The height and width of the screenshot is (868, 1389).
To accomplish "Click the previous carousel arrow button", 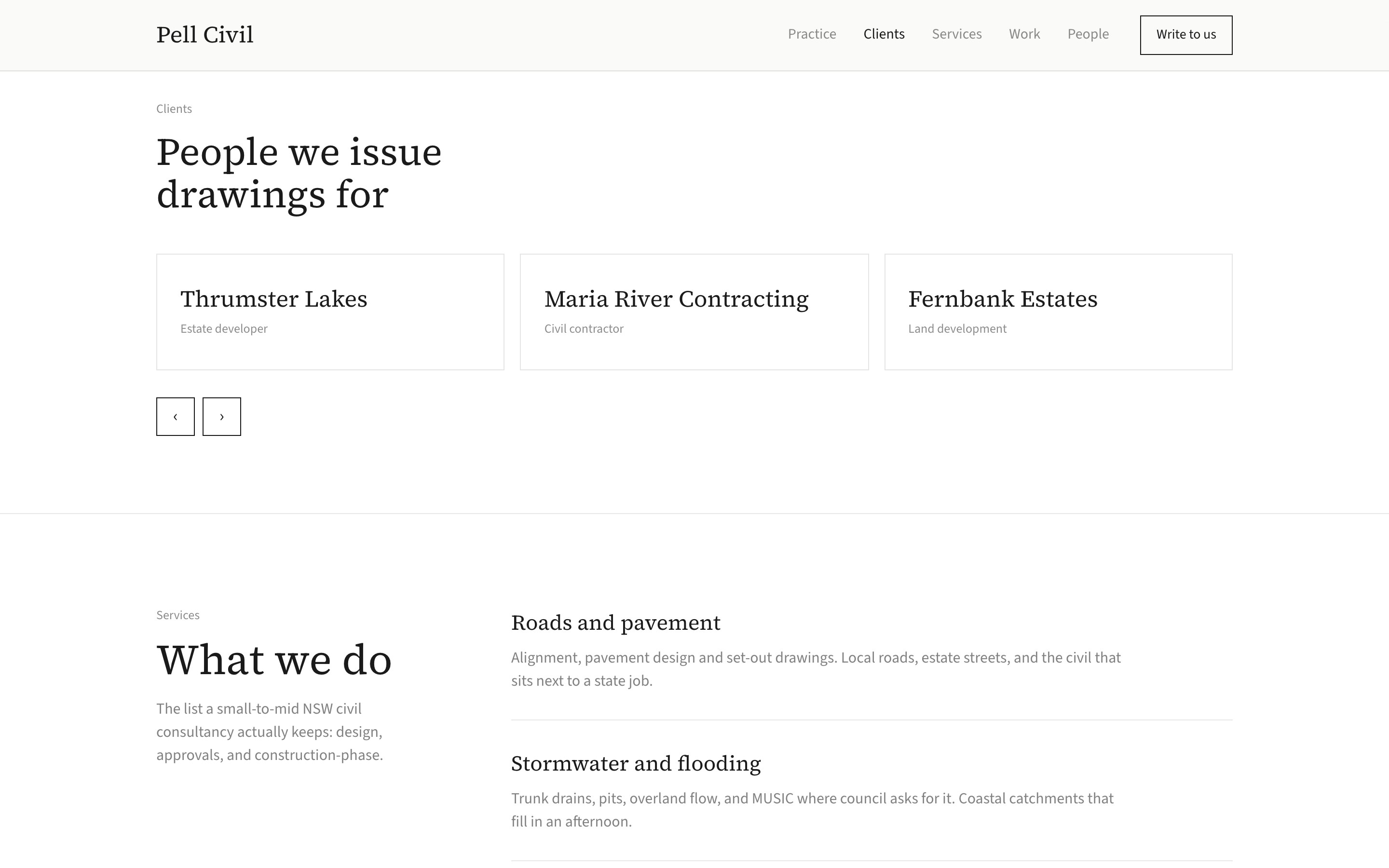I will click(x=175, y=416).
